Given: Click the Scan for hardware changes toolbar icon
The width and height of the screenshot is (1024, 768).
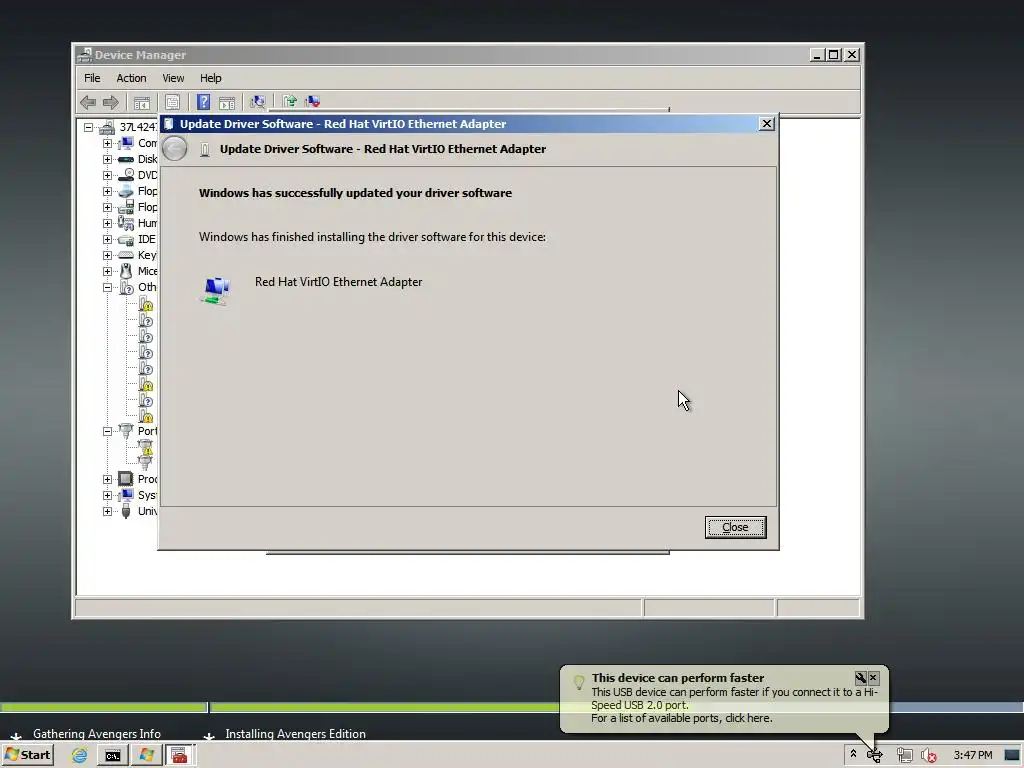Looking at the screenshot, I should (258, 102).
